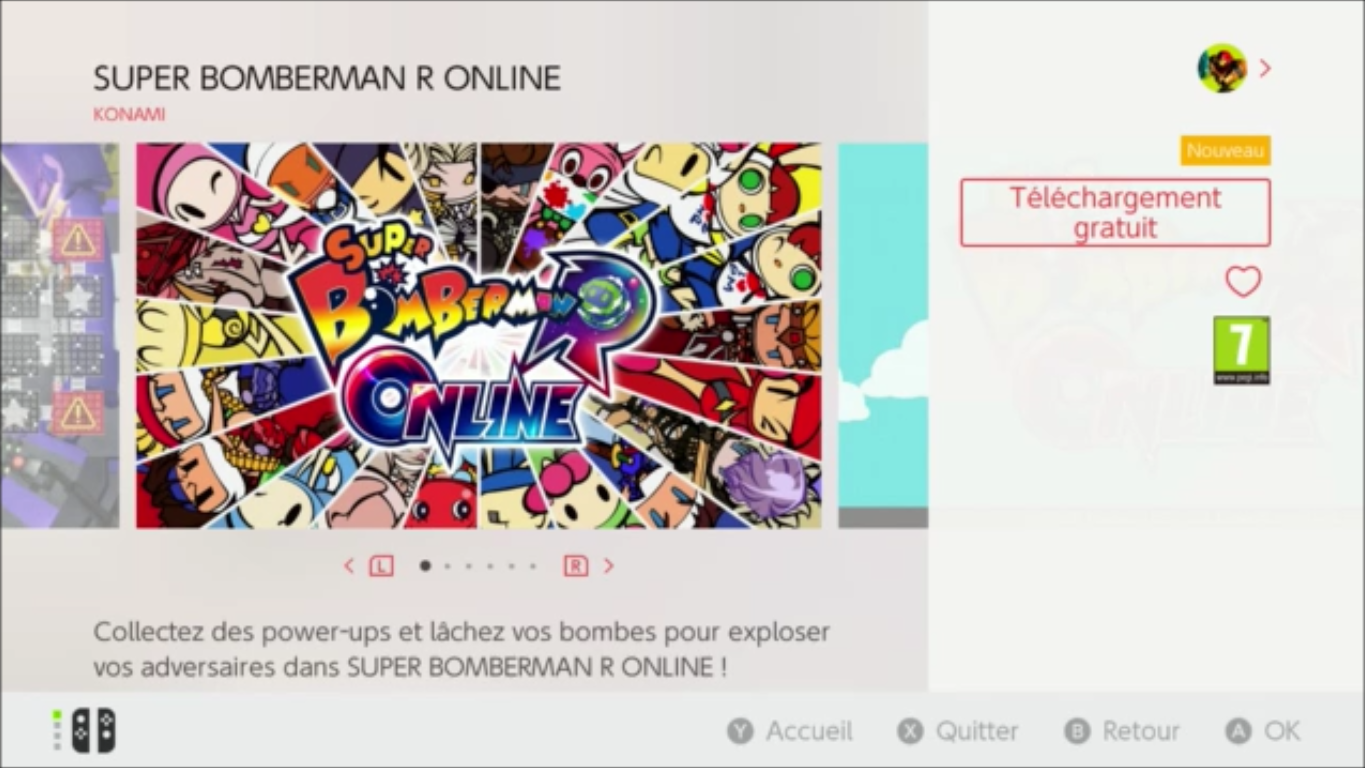Click the L shoulder button icon

[x=381, y=566]
